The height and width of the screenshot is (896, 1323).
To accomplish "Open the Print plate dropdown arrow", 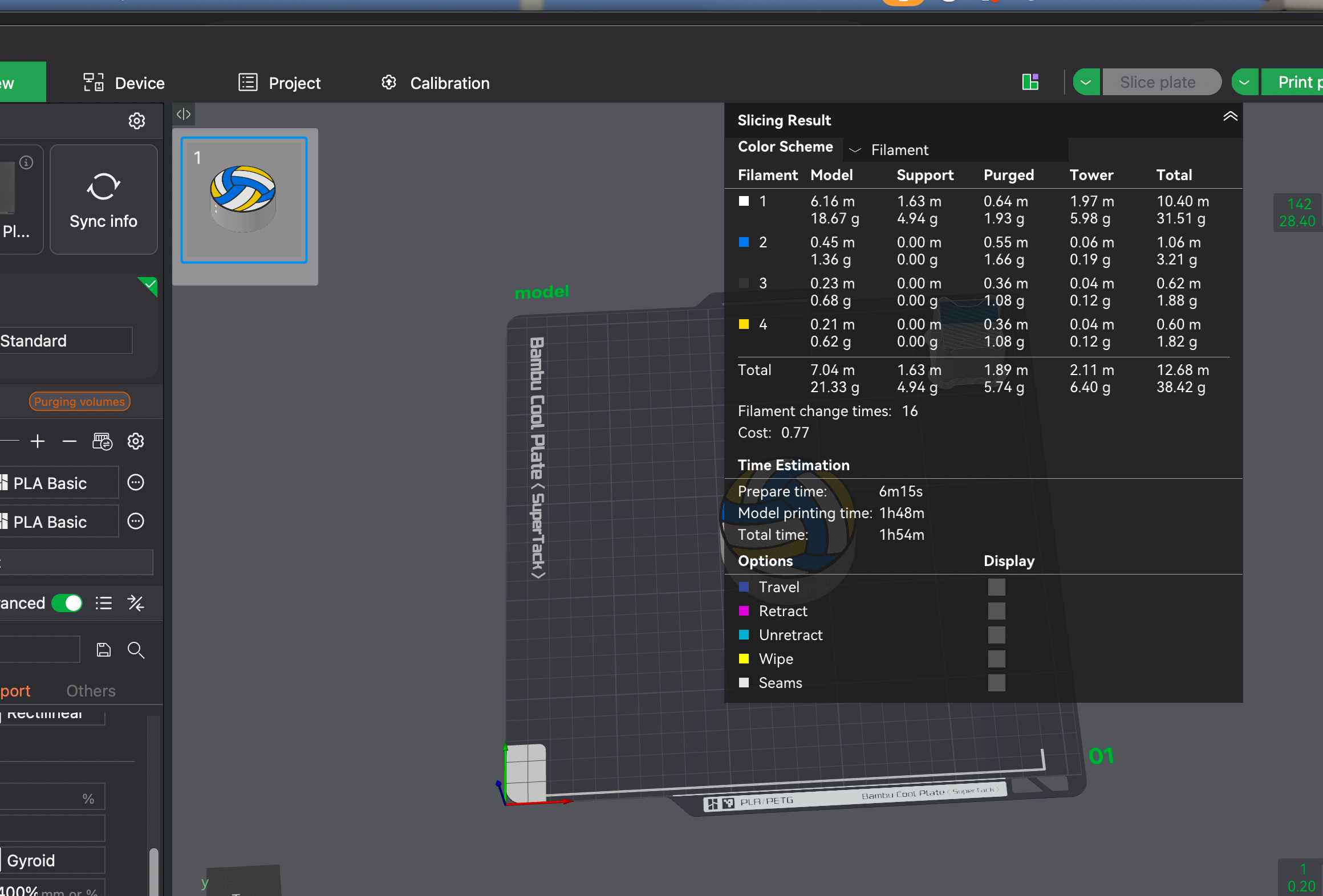I will 1245,83.
